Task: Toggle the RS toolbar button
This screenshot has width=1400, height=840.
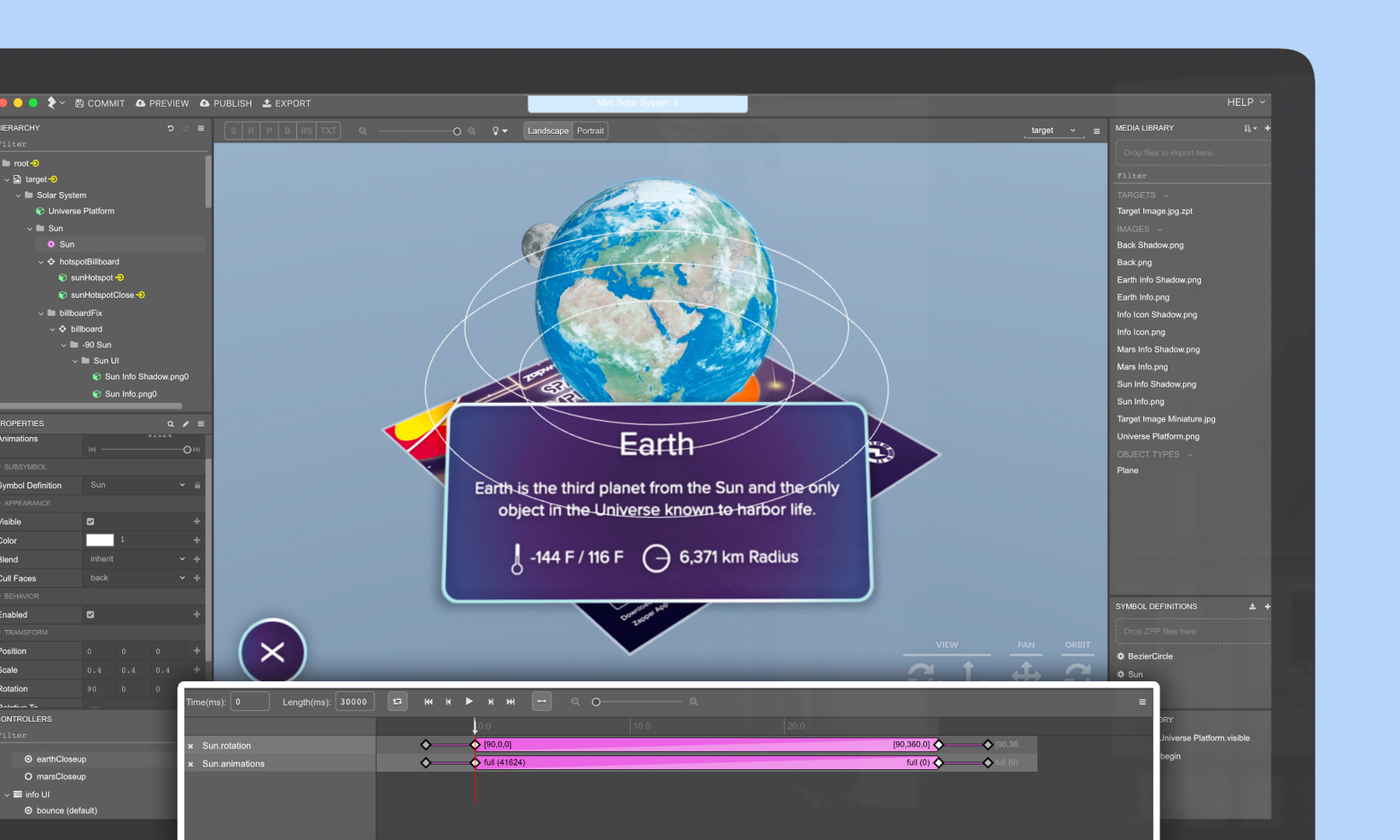Action: point(306,131)
